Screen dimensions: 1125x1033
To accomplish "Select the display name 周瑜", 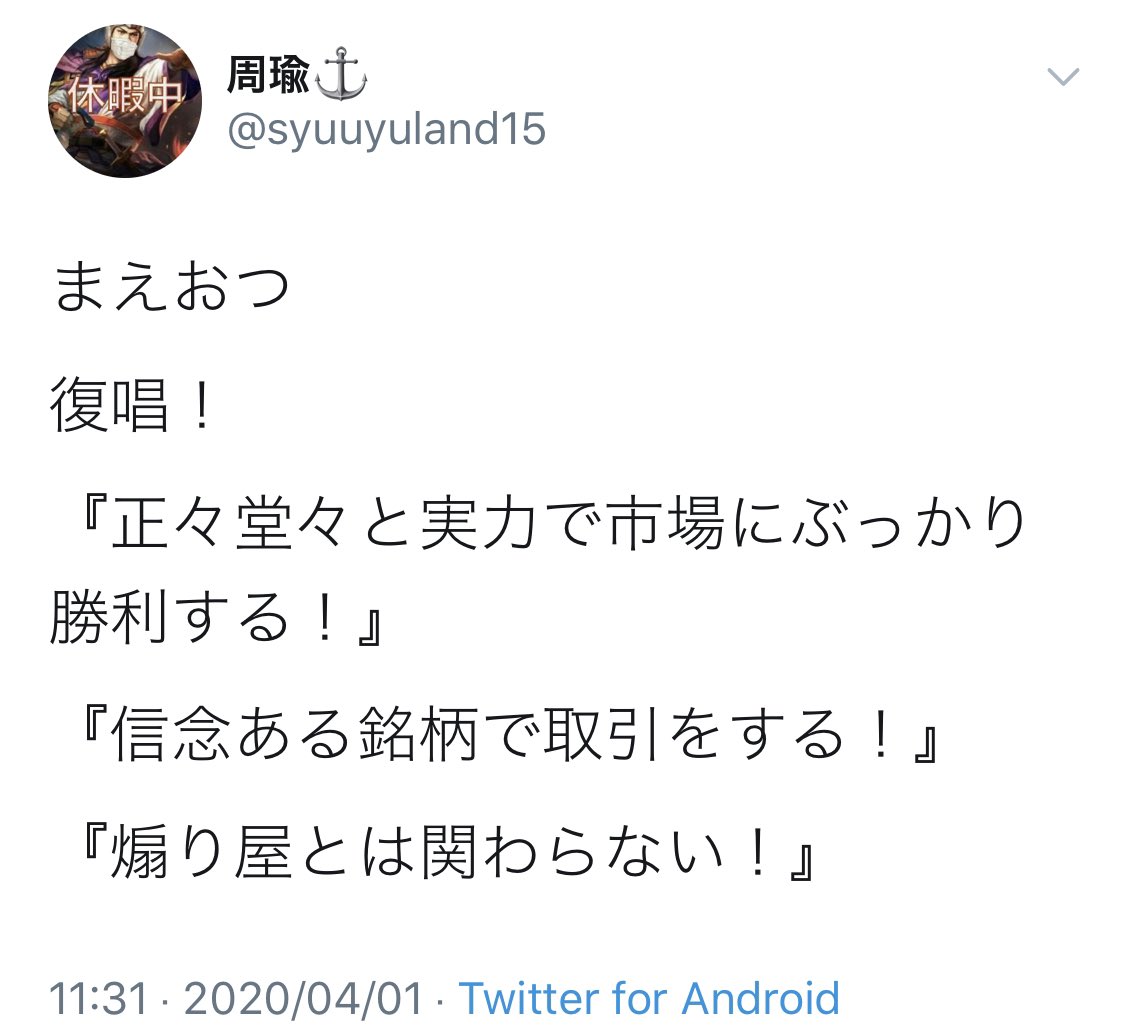I will click(268, 75).
